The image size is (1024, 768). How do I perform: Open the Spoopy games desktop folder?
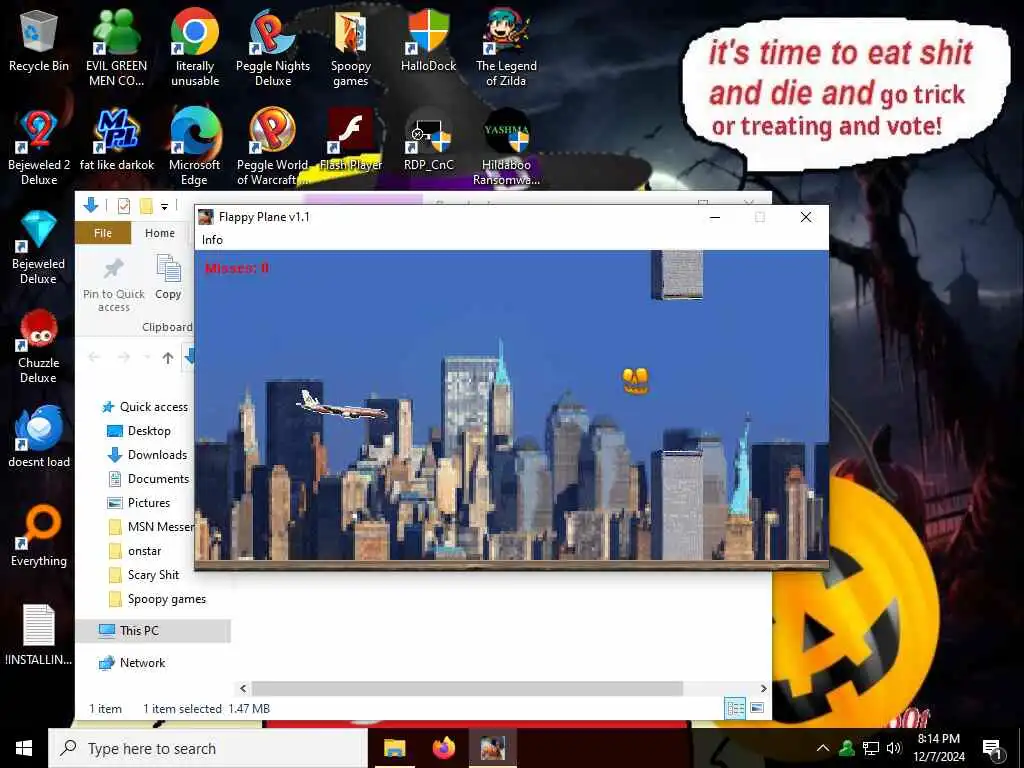tap(351, 48)
